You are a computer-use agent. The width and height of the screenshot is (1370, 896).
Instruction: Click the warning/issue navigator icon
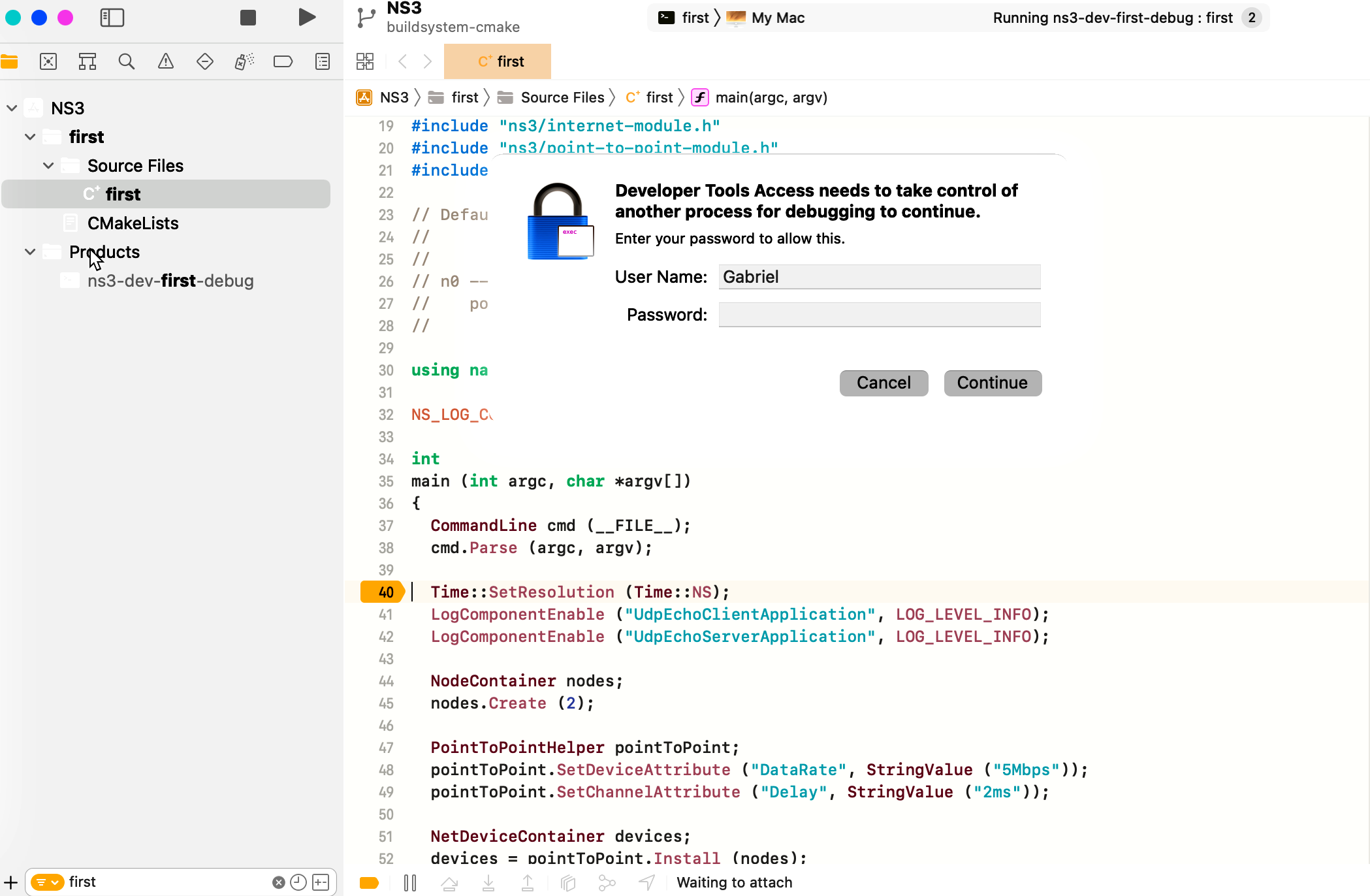166,62
